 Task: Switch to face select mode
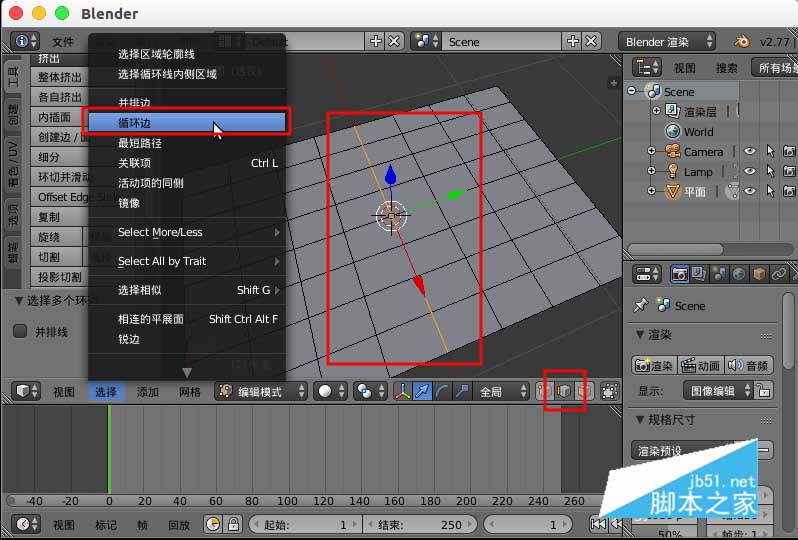coord(583,391)
